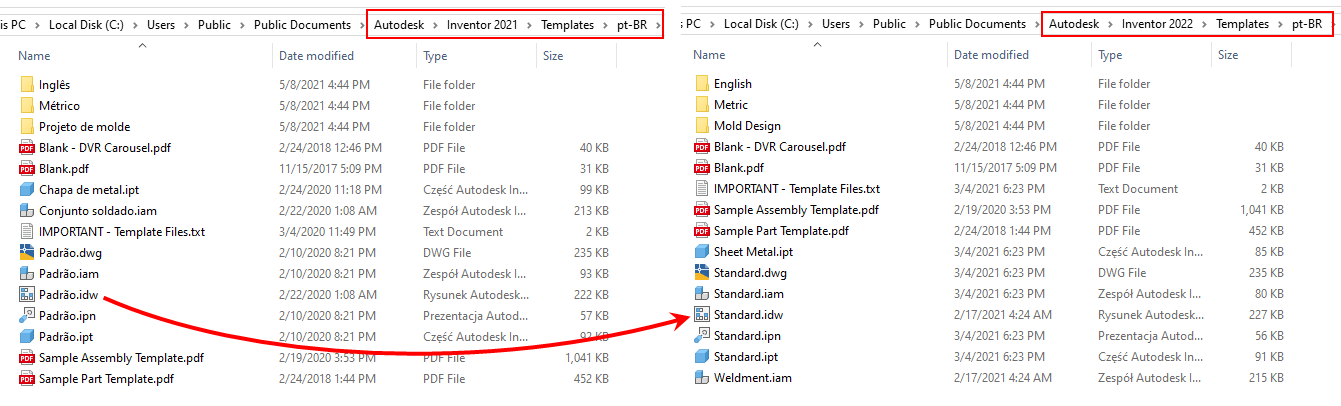Go to Public Documents in left breadcrumb
This screenshot has width=1341, height=406.
pos(302,25)
